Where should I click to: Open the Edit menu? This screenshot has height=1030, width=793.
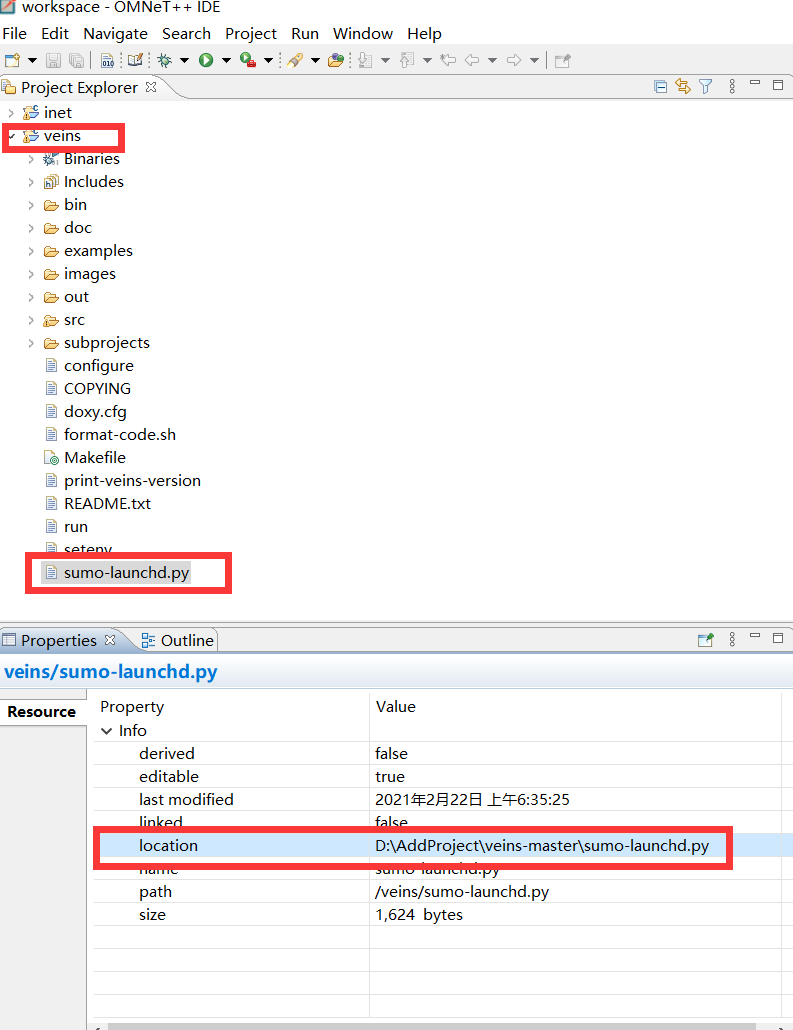(x=55, y=34)
